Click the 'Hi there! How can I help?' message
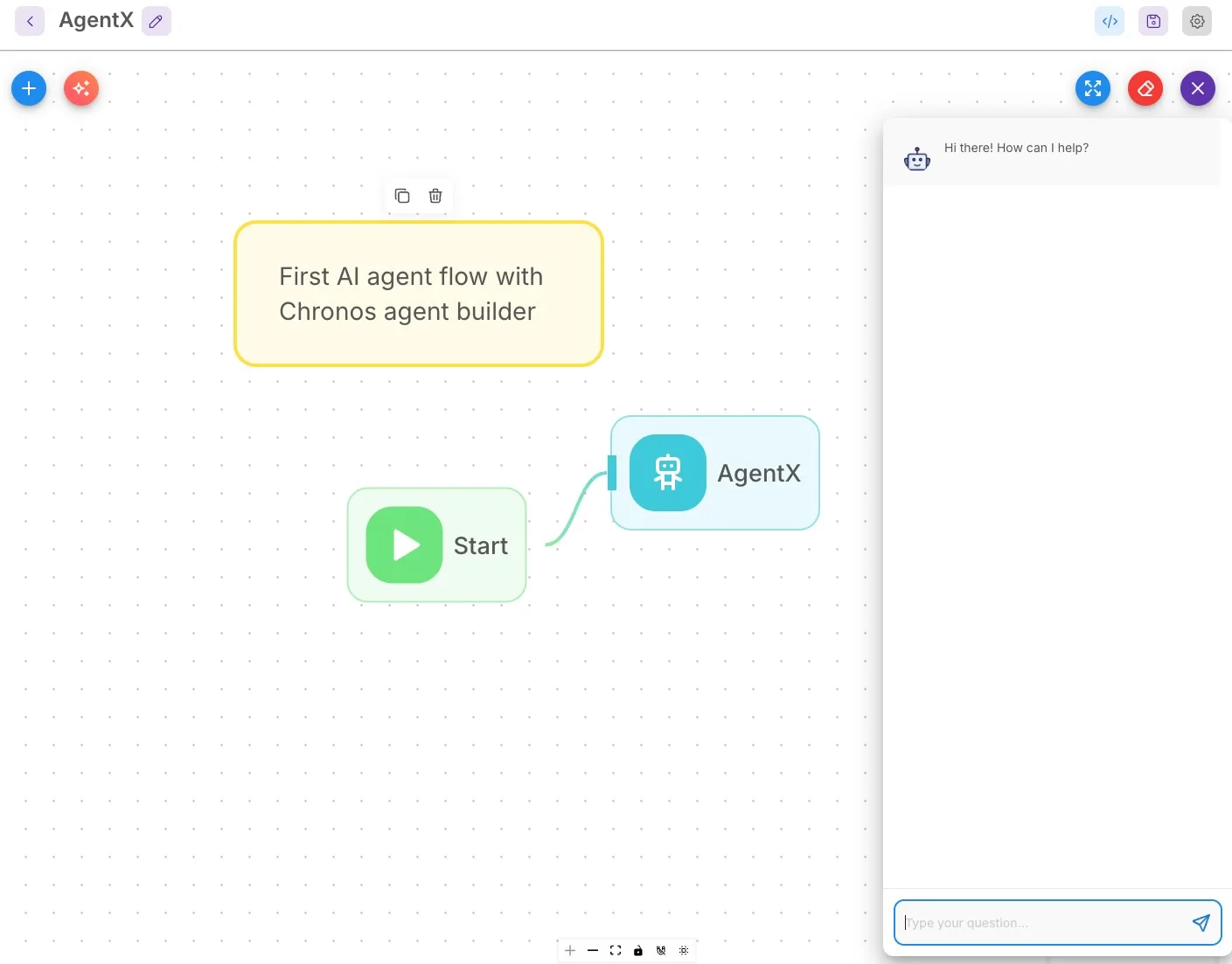This screenshot has width=1232, height=964. (x=1016, y=148)
